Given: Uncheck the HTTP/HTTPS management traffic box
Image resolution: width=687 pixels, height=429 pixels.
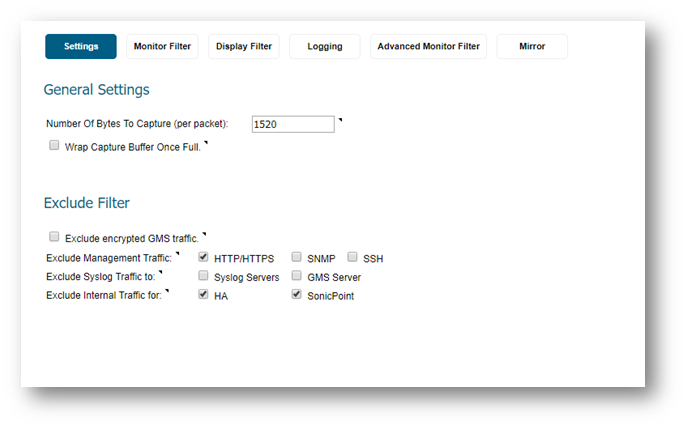Looking at the screenshot, I should pos(203,257).
